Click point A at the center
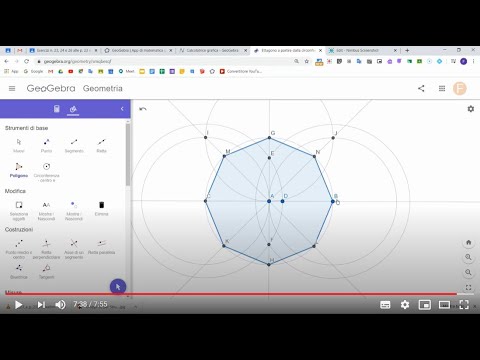 [269, 201]
